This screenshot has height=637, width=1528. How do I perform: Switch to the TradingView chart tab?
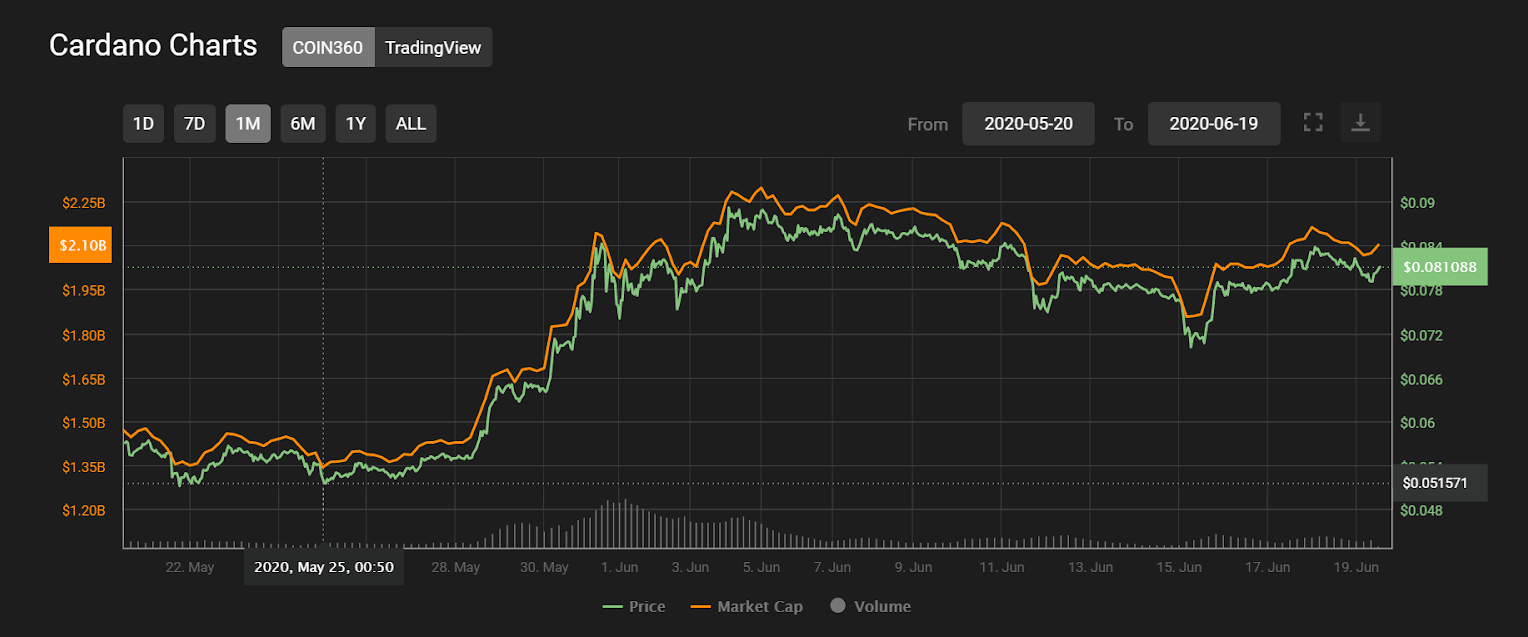pos(433,47)
